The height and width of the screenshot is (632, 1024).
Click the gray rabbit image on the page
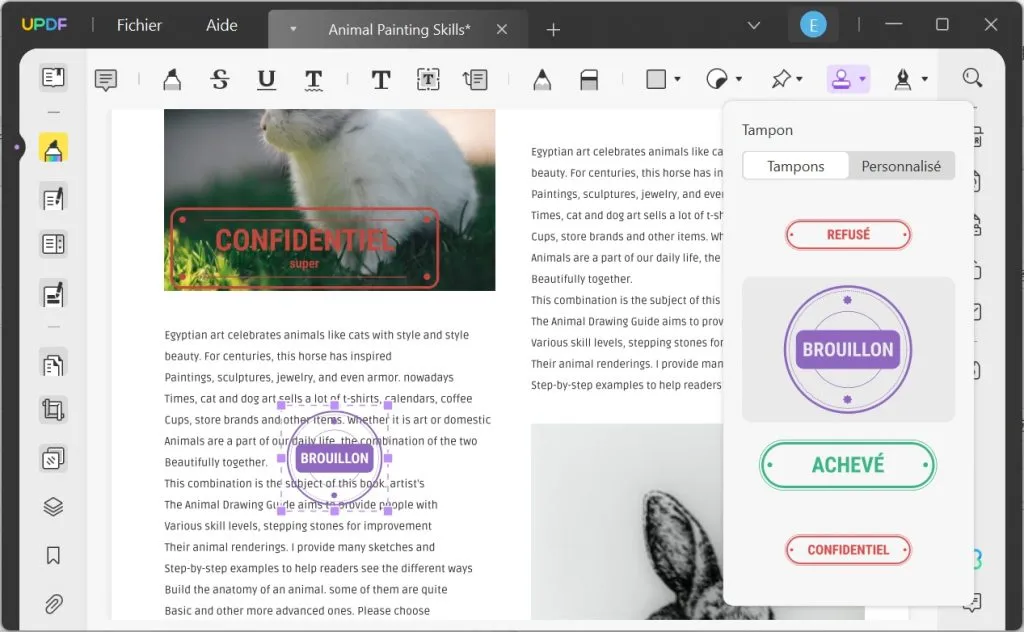[627, 522]
